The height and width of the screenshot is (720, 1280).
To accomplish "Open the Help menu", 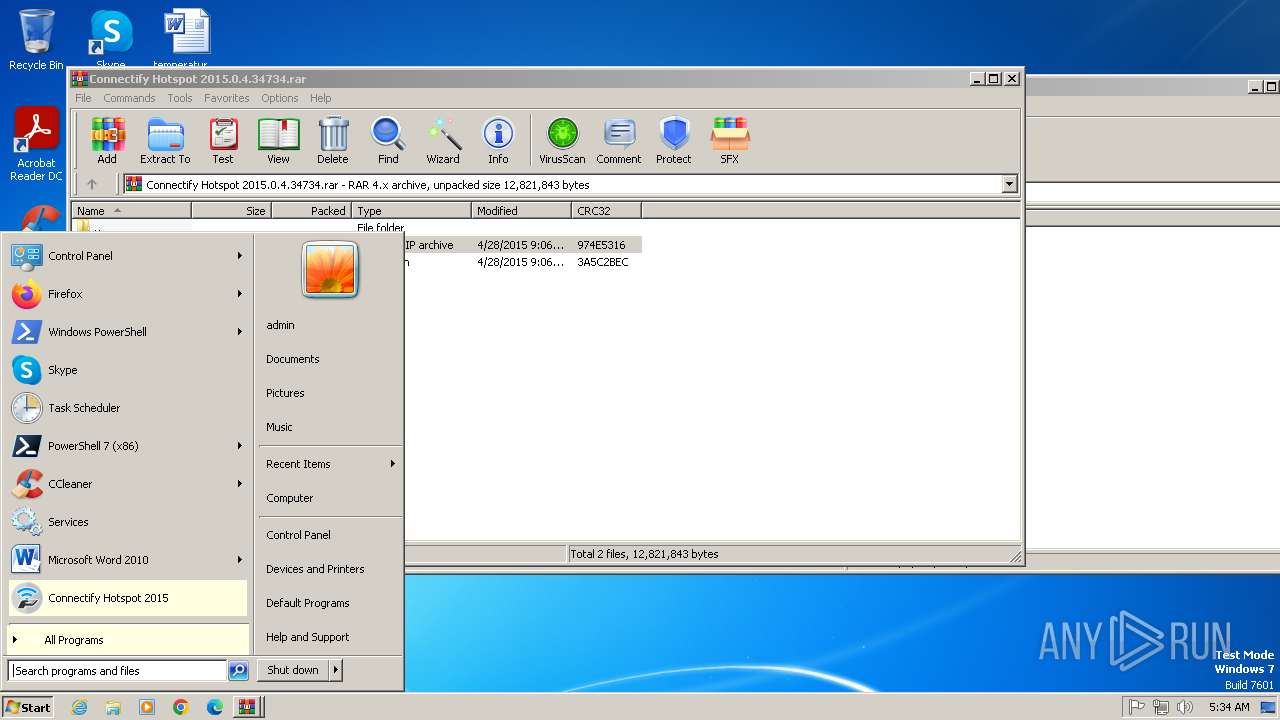I will click(x=321, y=98).
